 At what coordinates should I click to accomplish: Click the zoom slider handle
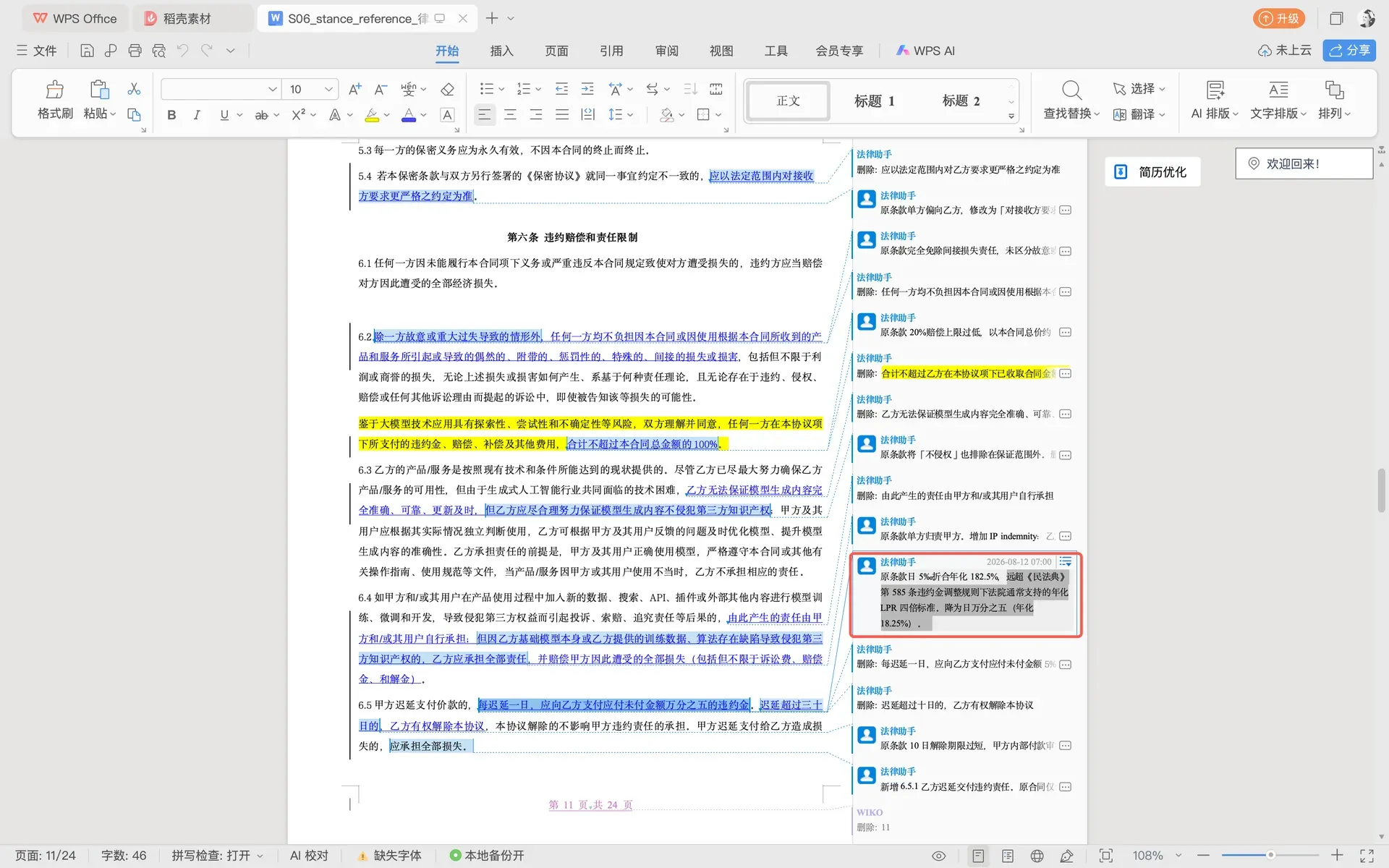1270,856
